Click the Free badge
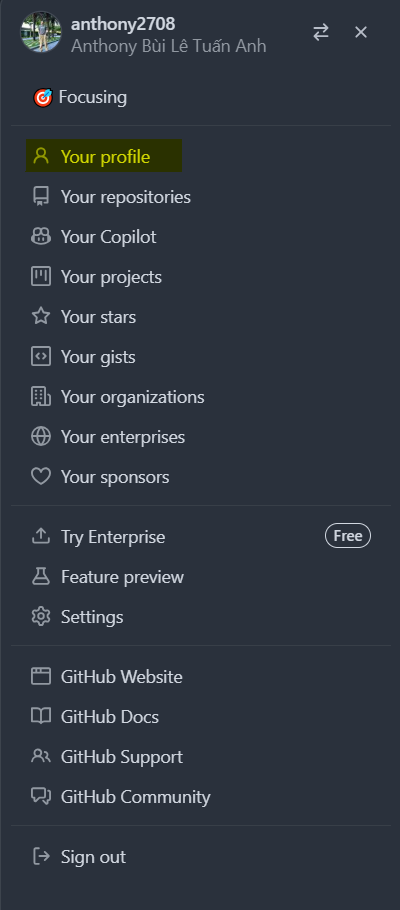This screenshot has height=910, width=400. tap(348, 536)
